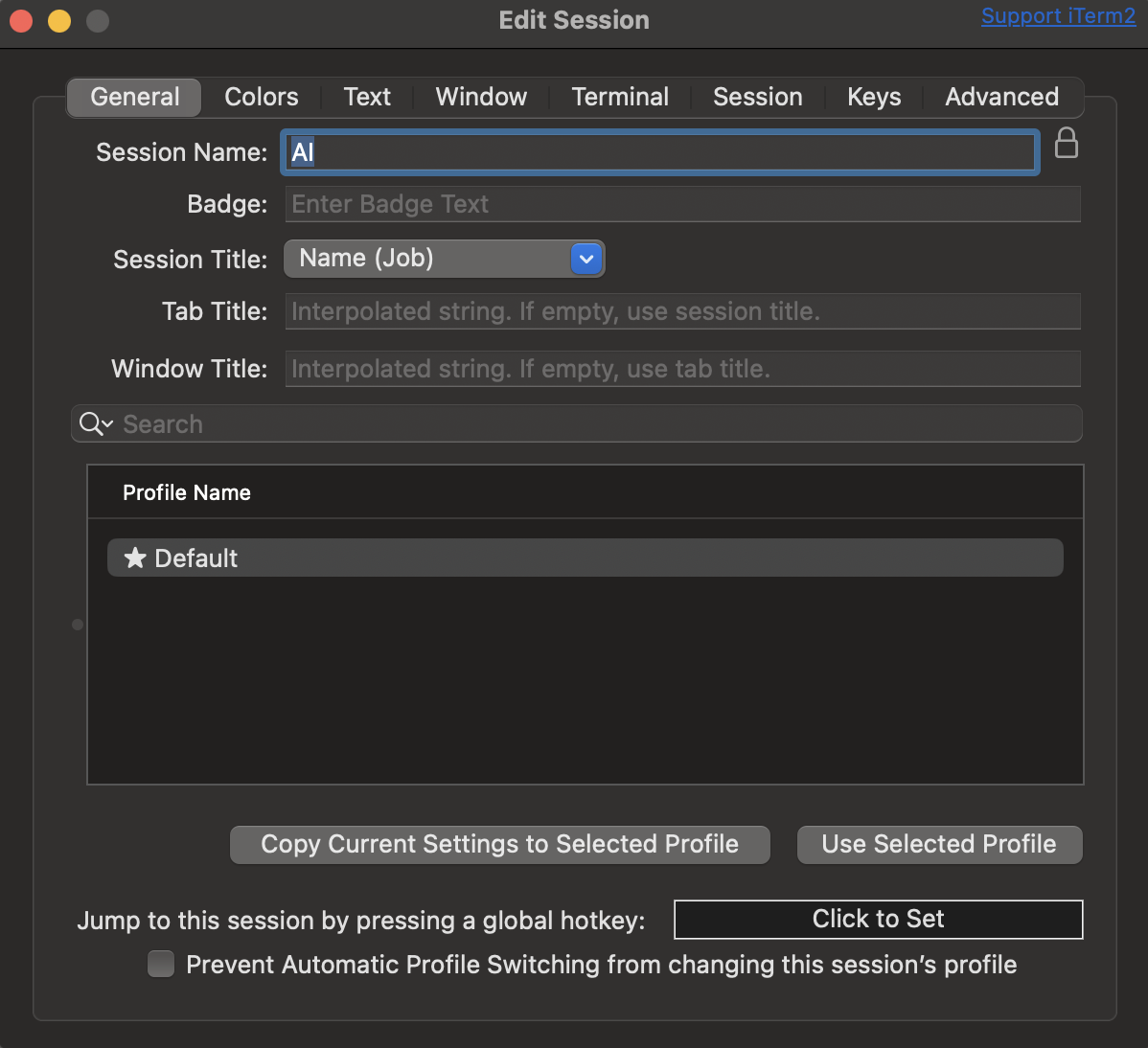This screenshot has height=1048, width=1148.
Task: Click the lock icon beside Session Name
Action: point(1066,144)
